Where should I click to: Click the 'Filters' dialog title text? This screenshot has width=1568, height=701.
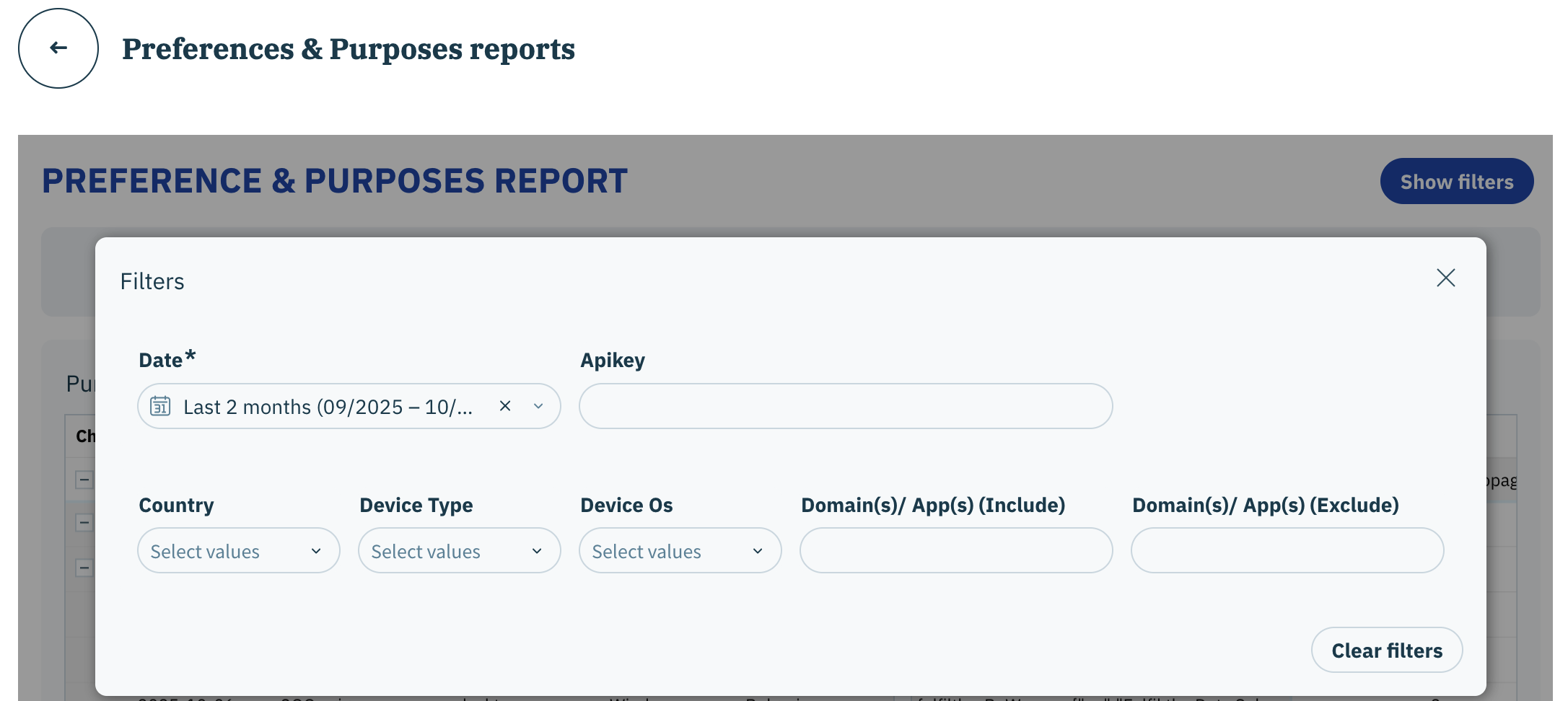coord(152,281)
